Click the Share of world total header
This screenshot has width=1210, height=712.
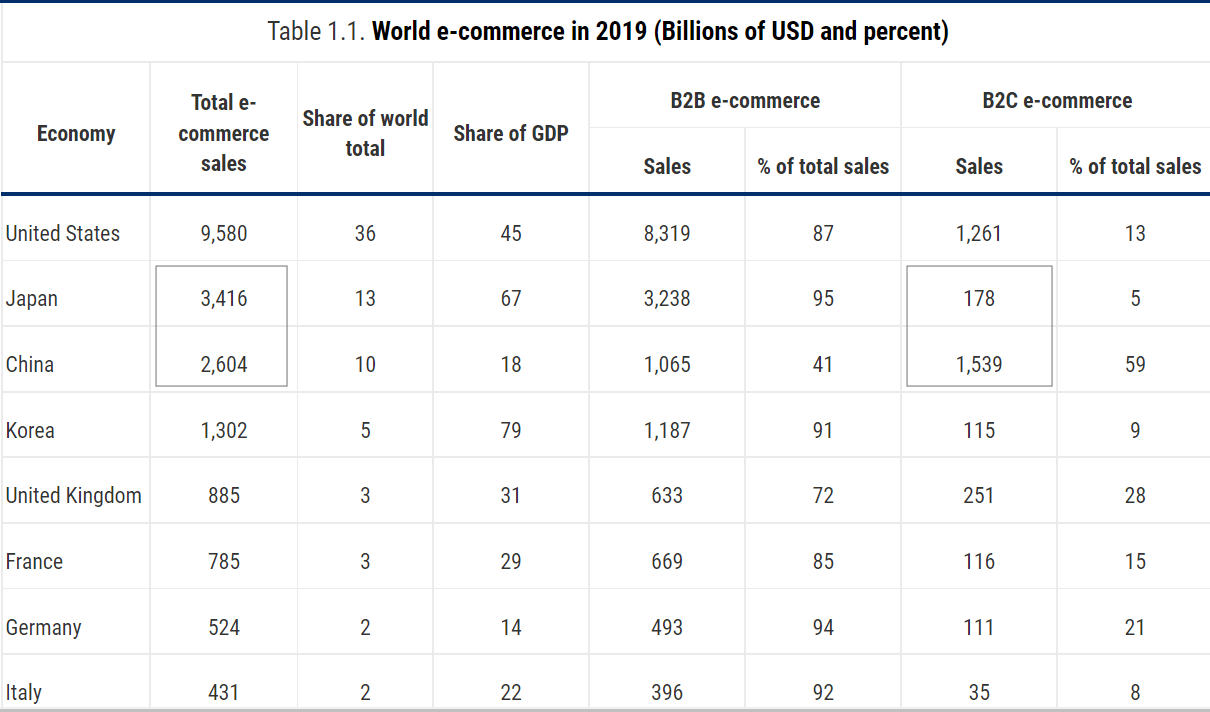(x=365, y=133)
